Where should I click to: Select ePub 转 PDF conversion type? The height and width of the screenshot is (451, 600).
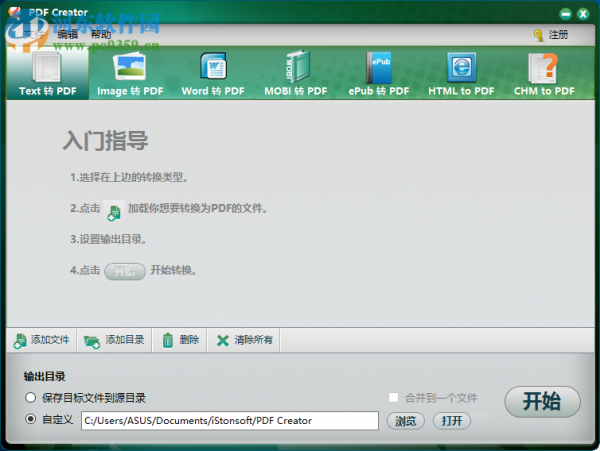(x=378, y=74)
